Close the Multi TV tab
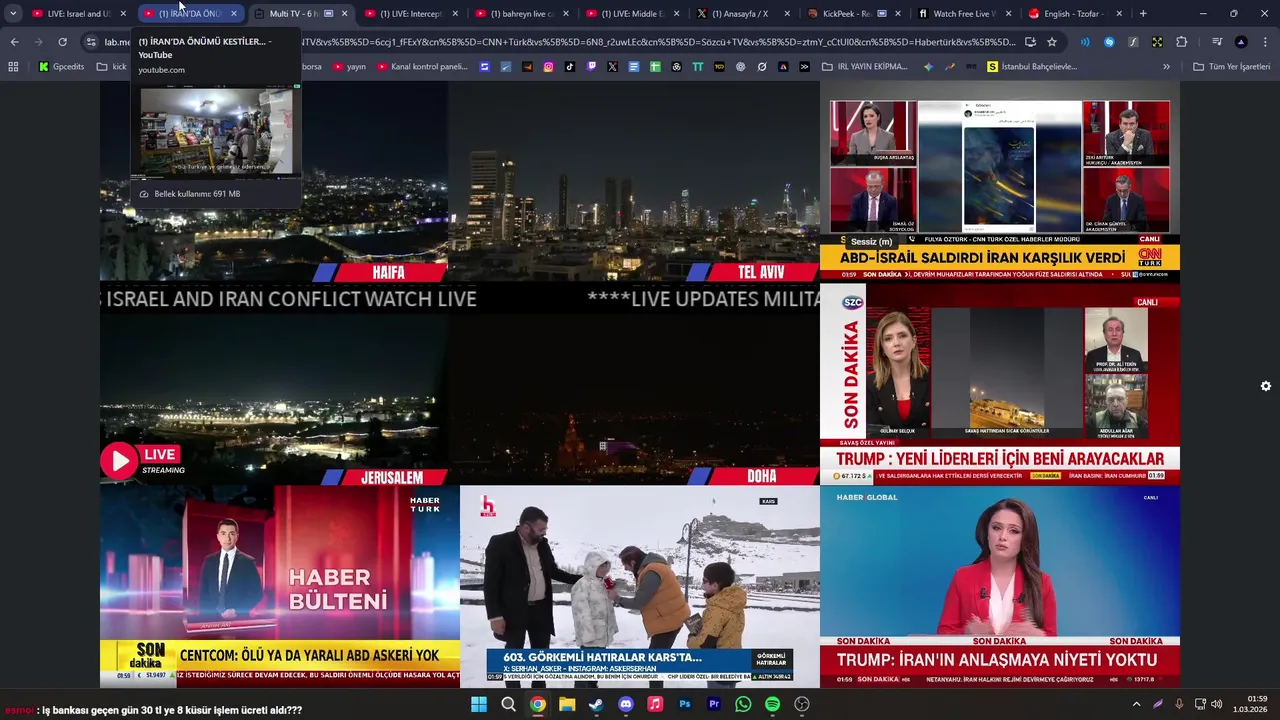1280x720 pixels. click(x=344, y=14)
